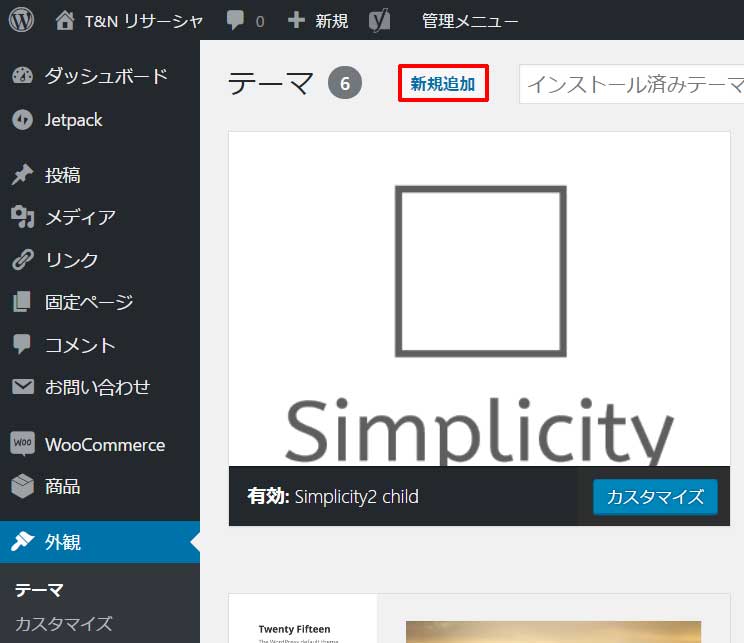
Task: Click the WooCommerce icon in sidebar
Action: 22,444
